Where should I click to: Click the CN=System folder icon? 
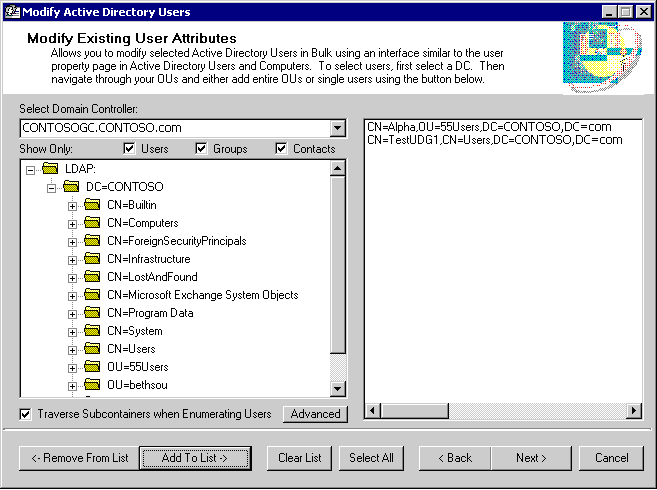click(x=92, y=331)
